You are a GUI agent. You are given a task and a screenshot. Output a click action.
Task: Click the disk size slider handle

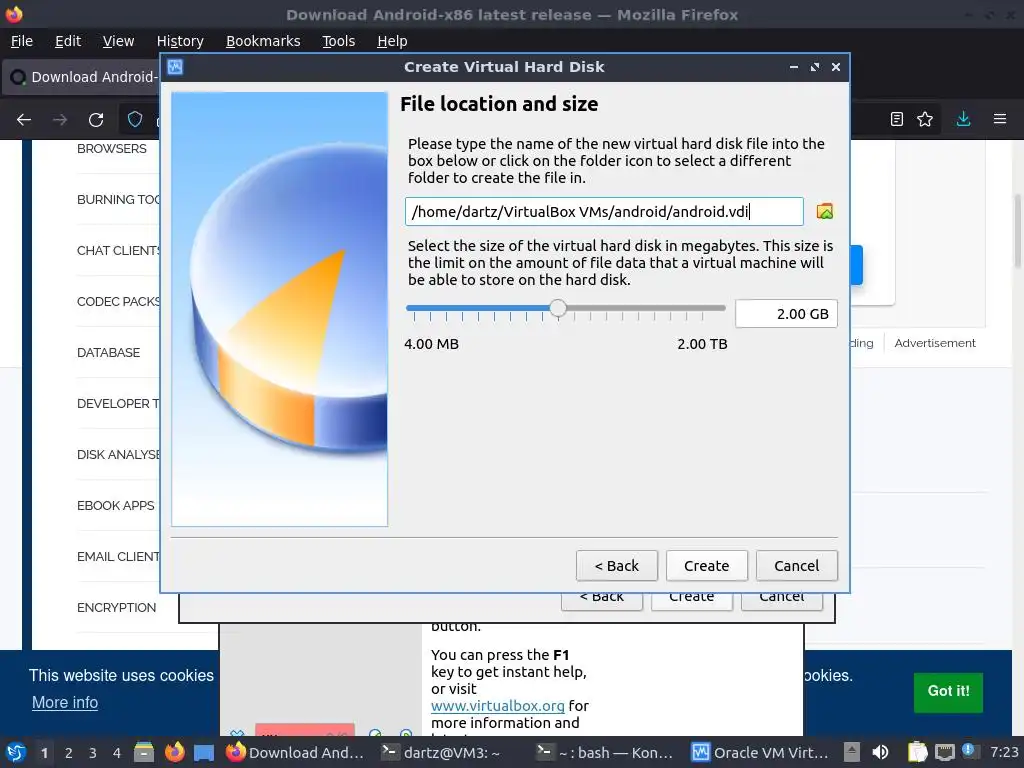point(558,308)
